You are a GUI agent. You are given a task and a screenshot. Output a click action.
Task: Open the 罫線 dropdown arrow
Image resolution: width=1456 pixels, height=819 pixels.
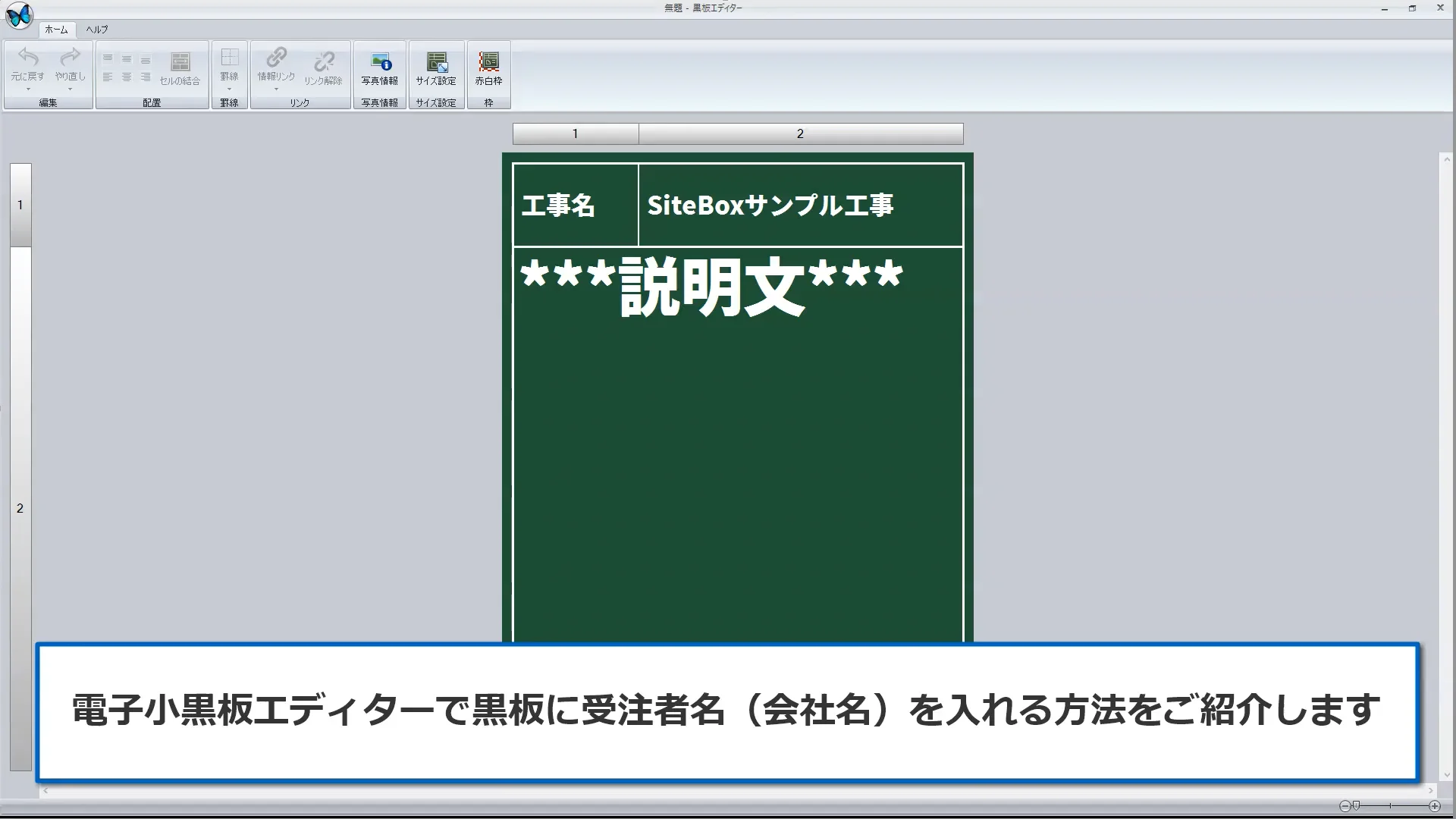tap(230, 89)
